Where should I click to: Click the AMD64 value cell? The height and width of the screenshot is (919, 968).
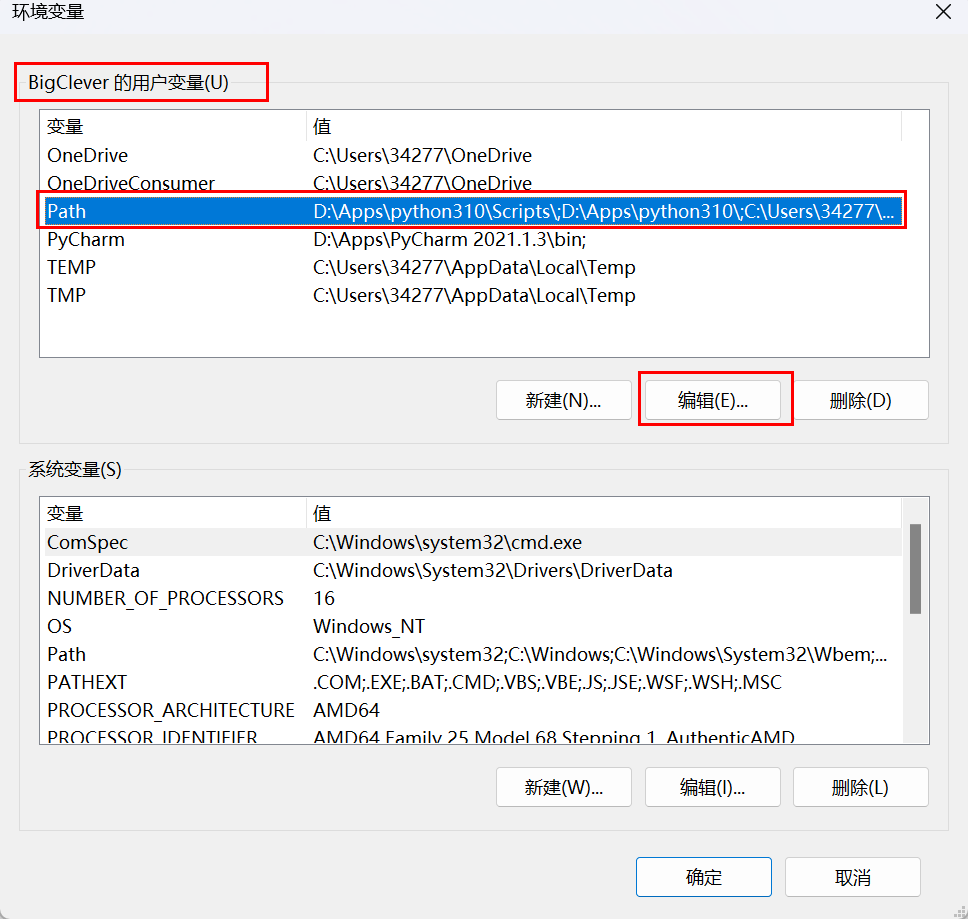346,710
